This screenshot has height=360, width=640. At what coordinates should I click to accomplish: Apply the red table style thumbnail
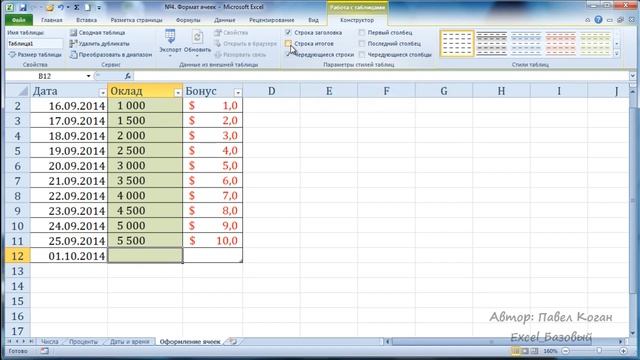[x=561, y=43]
